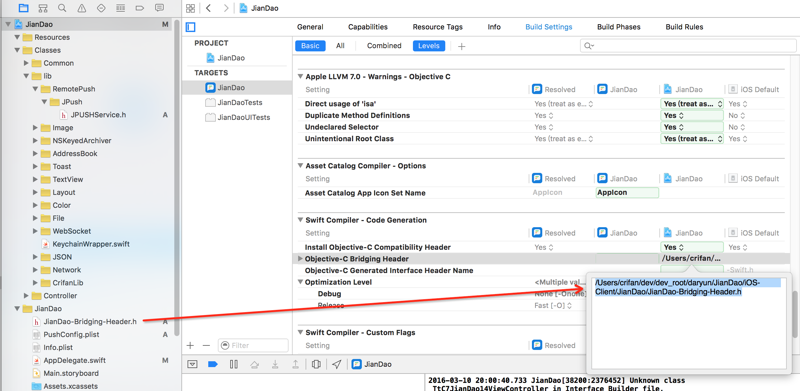Switch to Combined view toggle
Viewport: 800px width, 391px height.
[384, 46]
